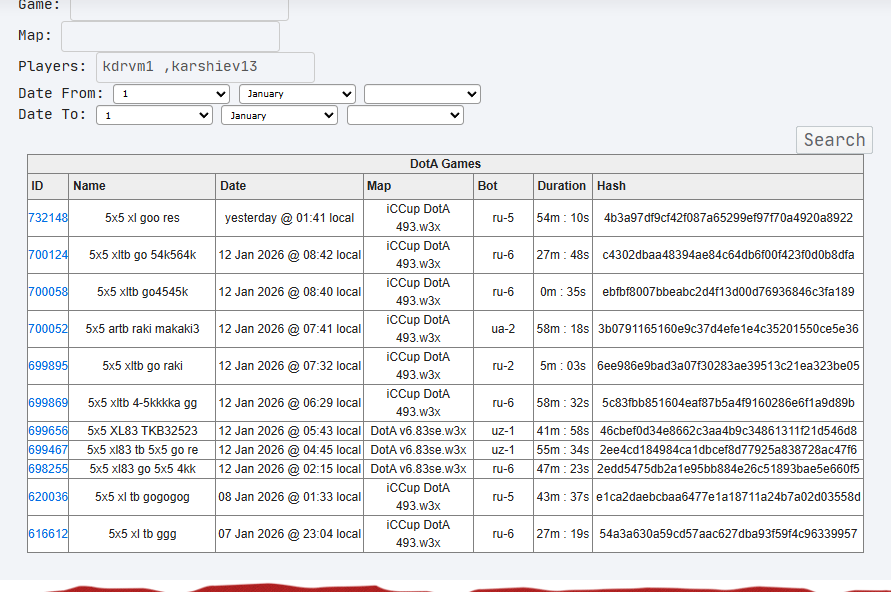
Task: Open the Date From year dropdown
Action: tap(422, 94)
